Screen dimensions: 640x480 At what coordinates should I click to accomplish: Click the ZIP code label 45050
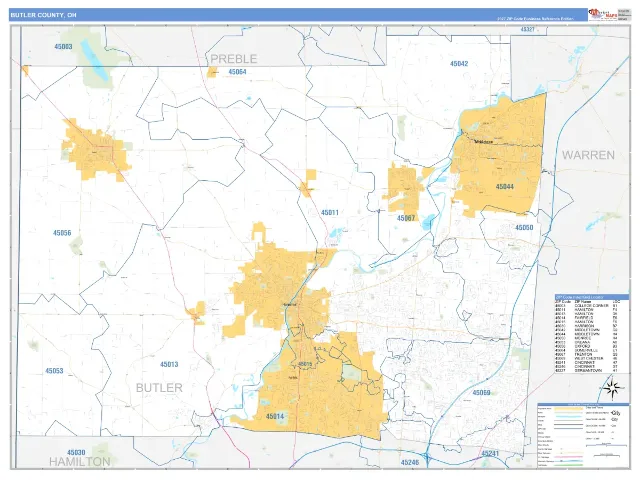click(524, 227)
